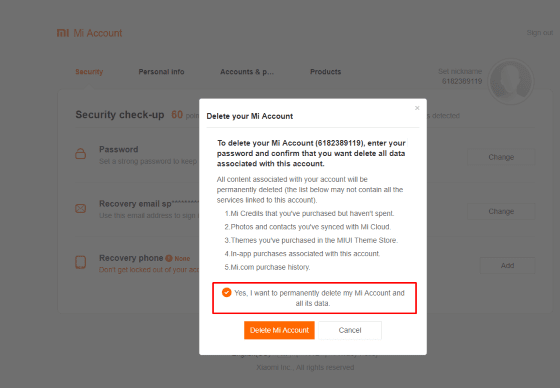Click Change button for Password
This screenshot has height=388, width=560.
point(501,157)
